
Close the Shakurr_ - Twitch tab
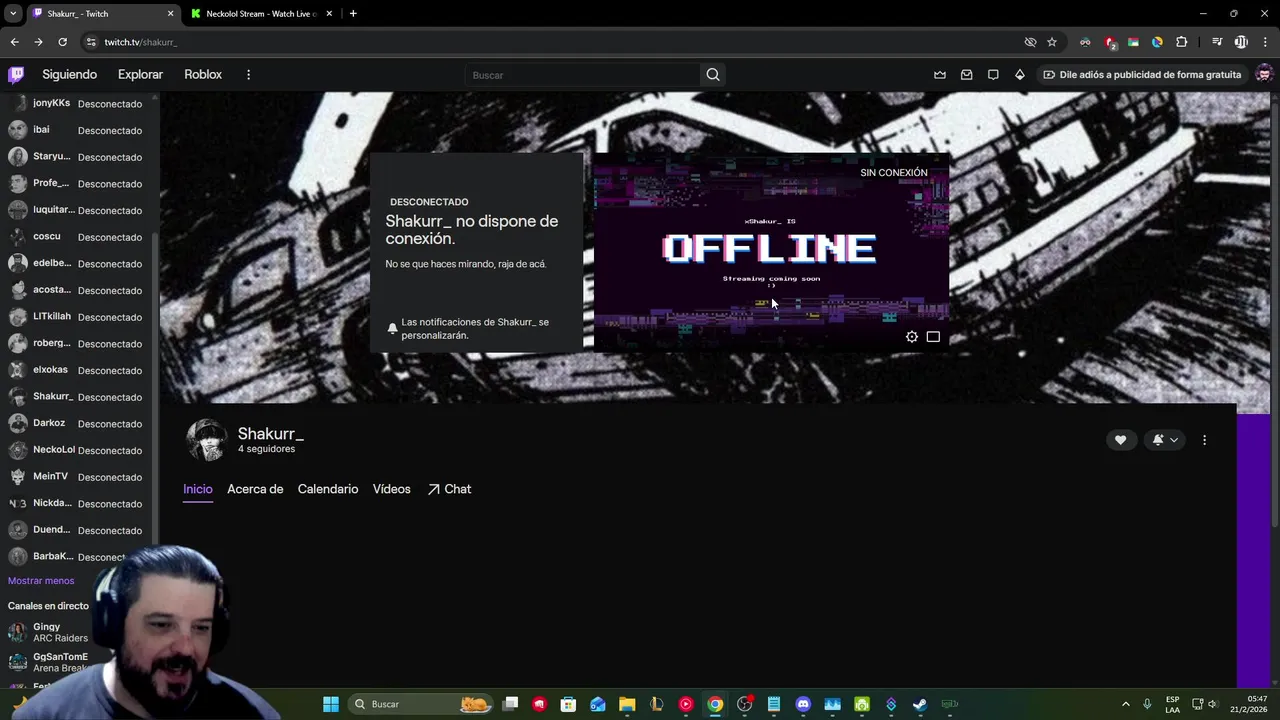[170, 14]
